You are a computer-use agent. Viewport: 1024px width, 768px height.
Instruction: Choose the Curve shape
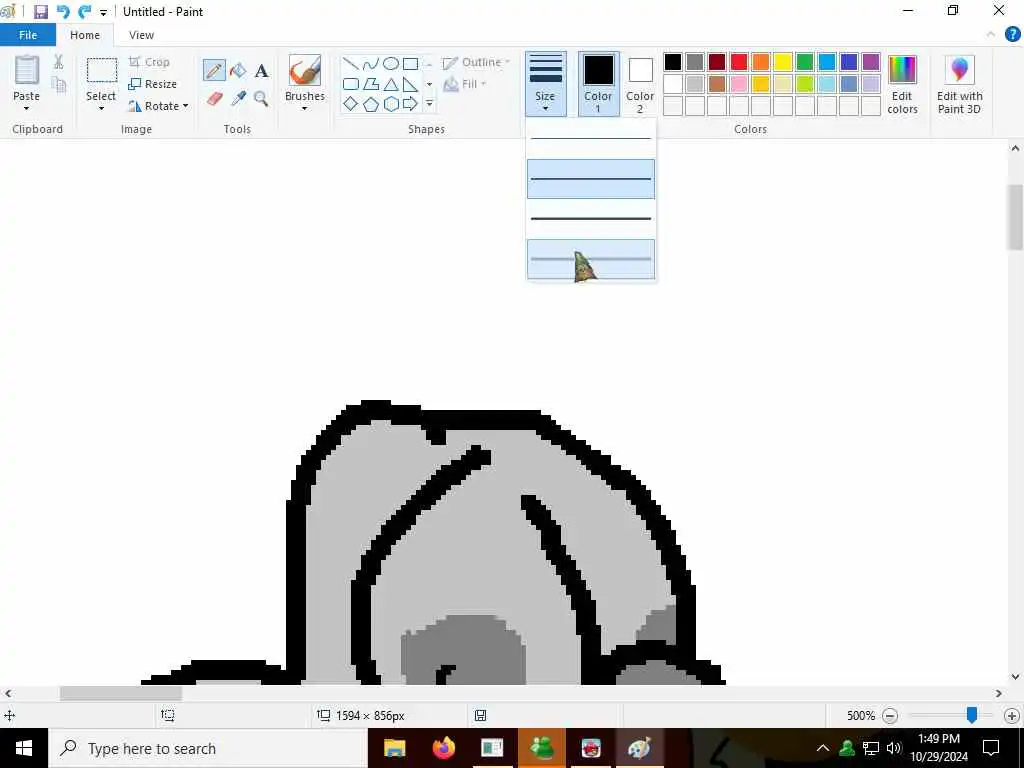[371, 63]
